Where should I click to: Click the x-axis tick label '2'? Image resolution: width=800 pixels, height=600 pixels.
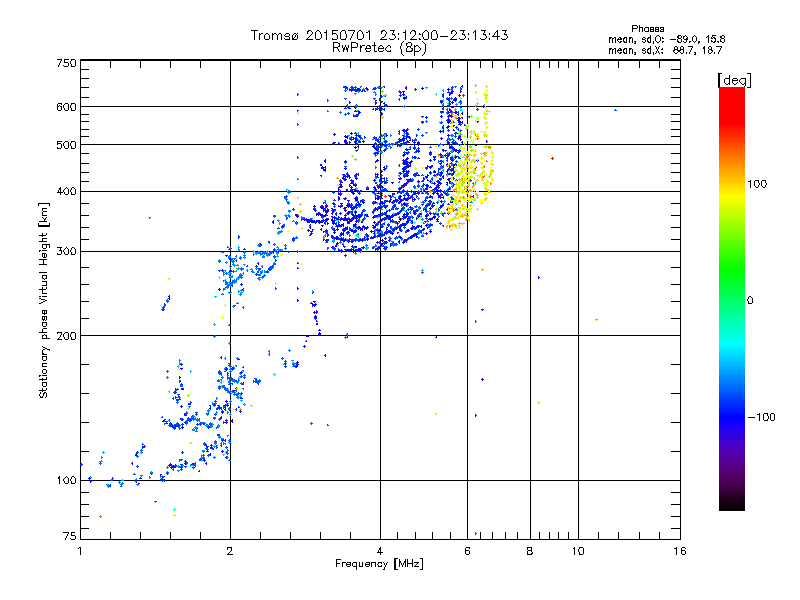pyautogui.click(x=230, y=551)
